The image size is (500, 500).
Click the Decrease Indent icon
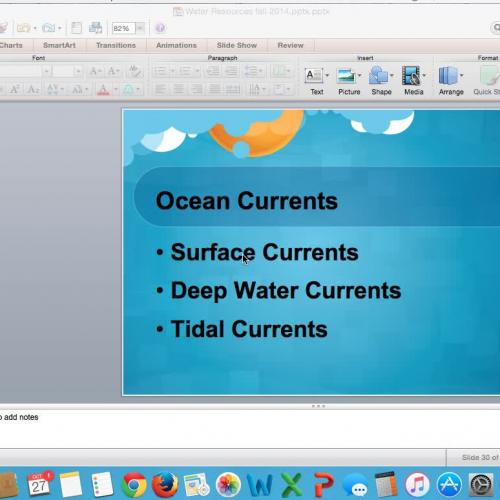click(x=212, y=71)
